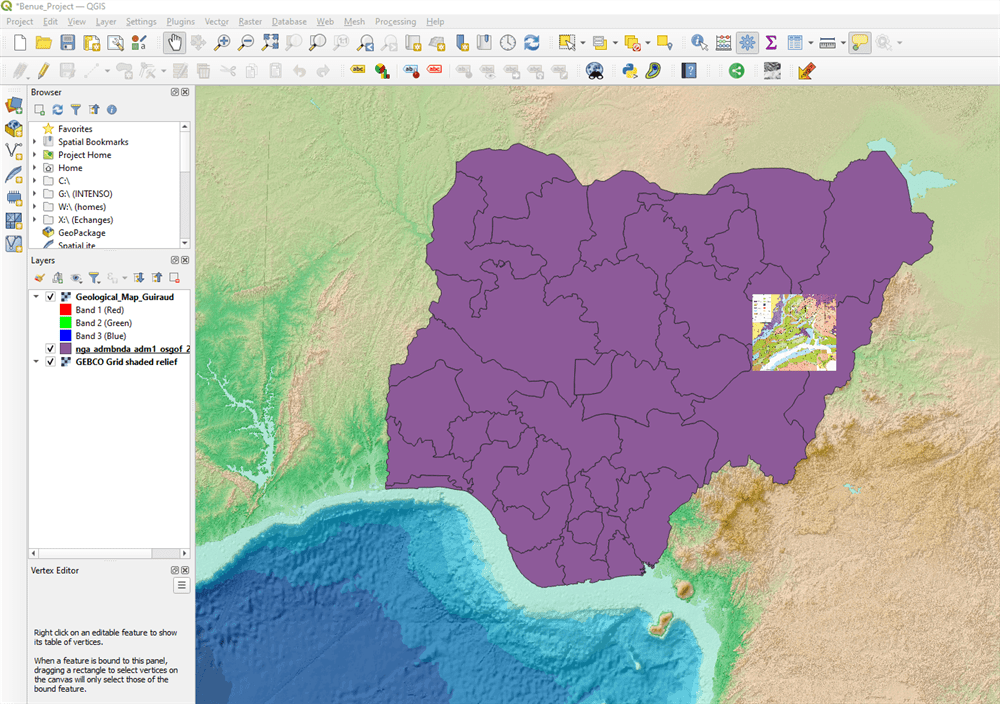Click the Identify Features tool

(699, 42)
